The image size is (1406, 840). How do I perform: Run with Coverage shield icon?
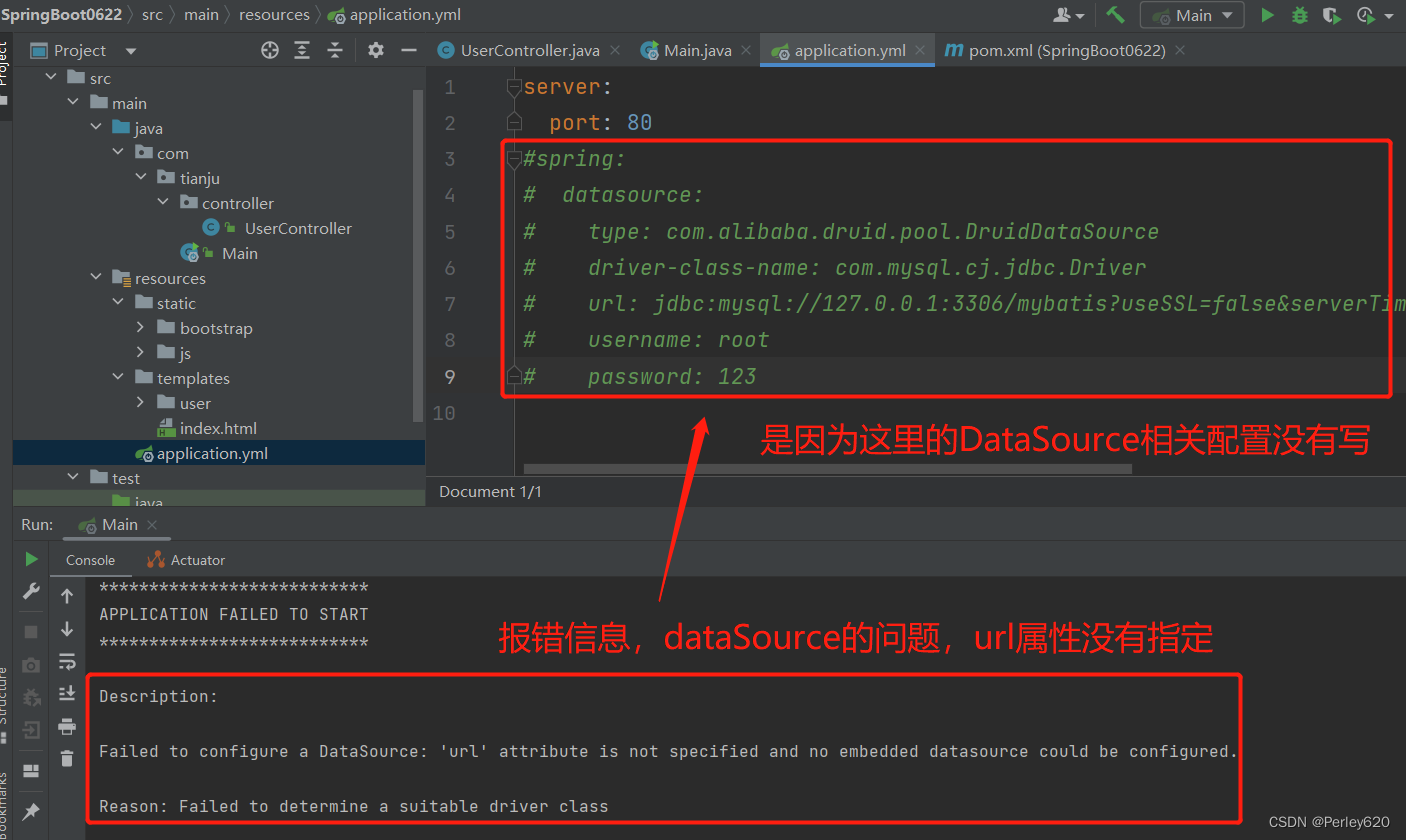[1331, 15]
